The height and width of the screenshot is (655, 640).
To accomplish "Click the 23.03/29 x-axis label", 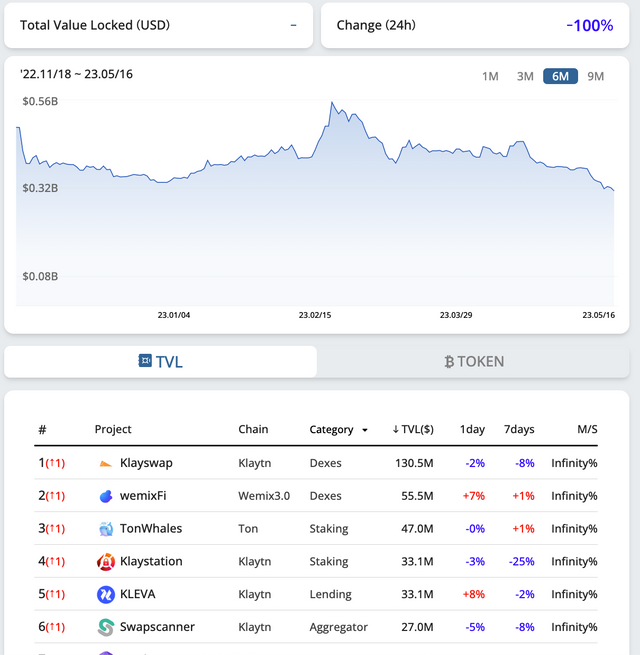I will tap(456, 315).
